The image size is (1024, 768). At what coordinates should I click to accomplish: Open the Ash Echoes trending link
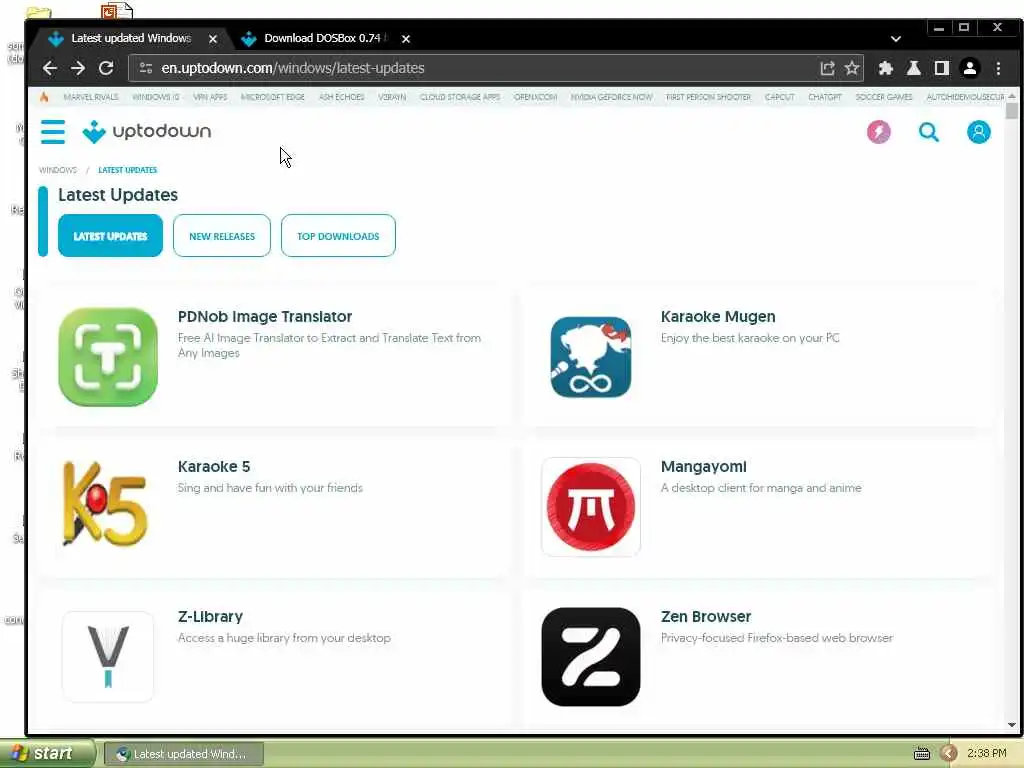(342, 97)
